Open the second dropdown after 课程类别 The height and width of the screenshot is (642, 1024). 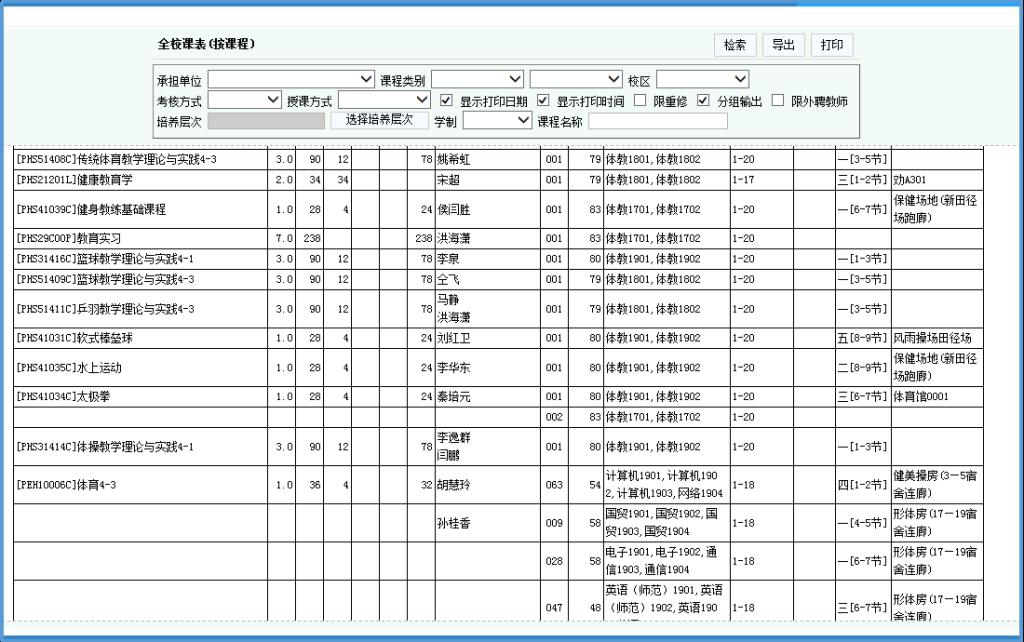click(576, 79)
